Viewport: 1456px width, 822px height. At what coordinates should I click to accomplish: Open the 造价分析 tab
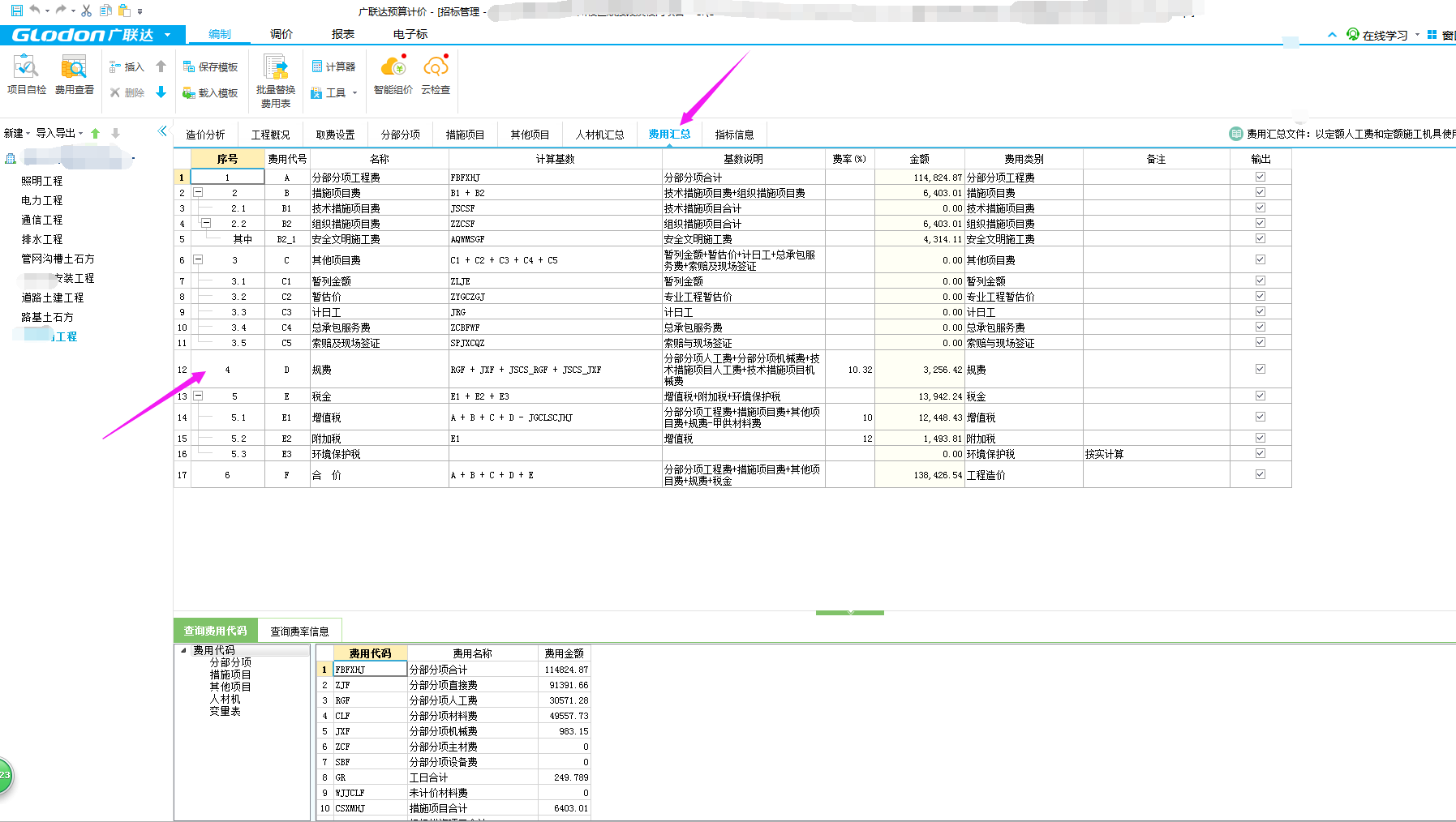205,135
